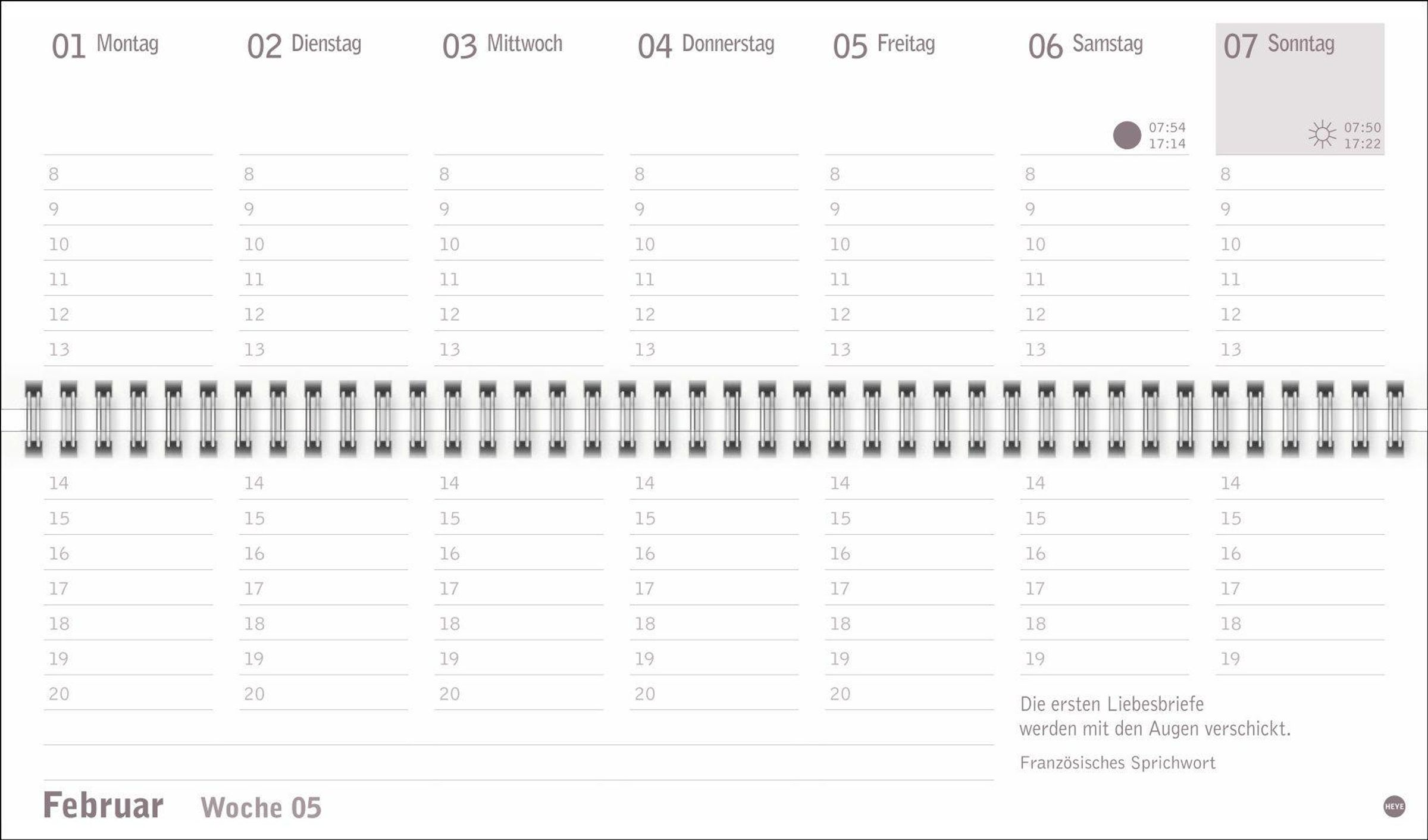1428x840 pixels.
Task: Select the 03 Mittwoch day header
Action: (x=502, y=45)
